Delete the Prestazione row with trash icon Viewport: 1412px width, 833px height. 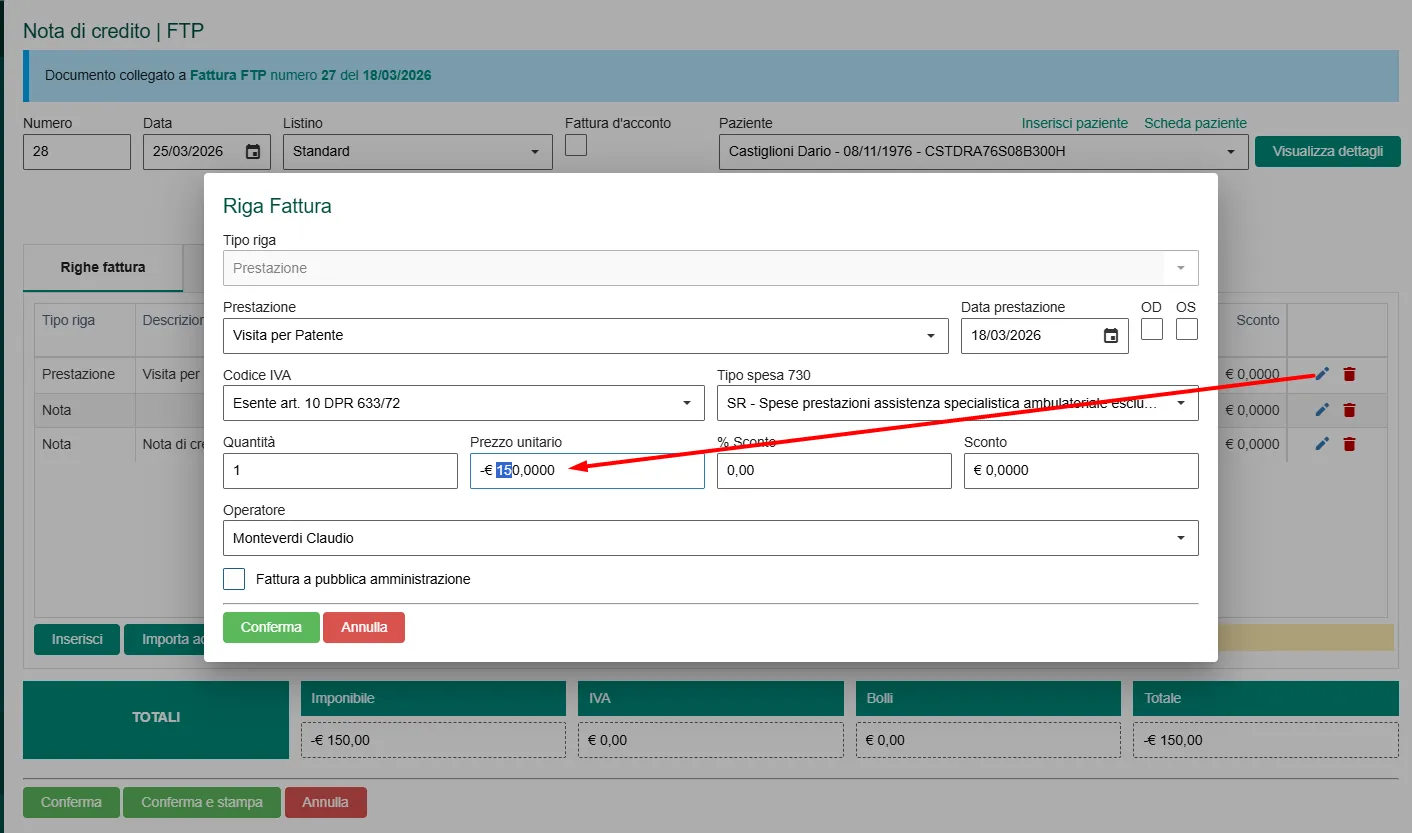pyautogui.click(x=1349, y=374)
